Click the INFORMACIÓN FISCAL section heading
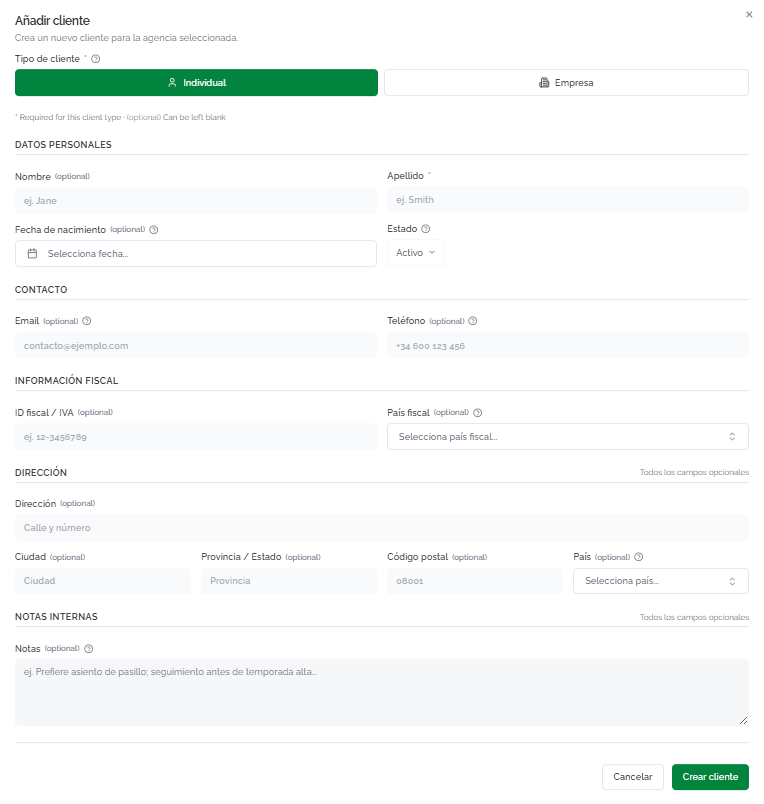 (67, 380)
